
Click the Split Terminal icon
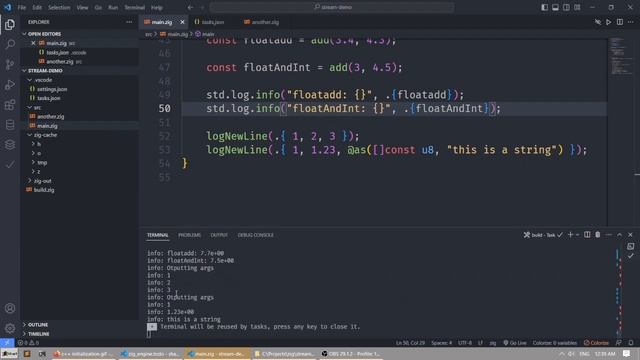pos(587,235)
